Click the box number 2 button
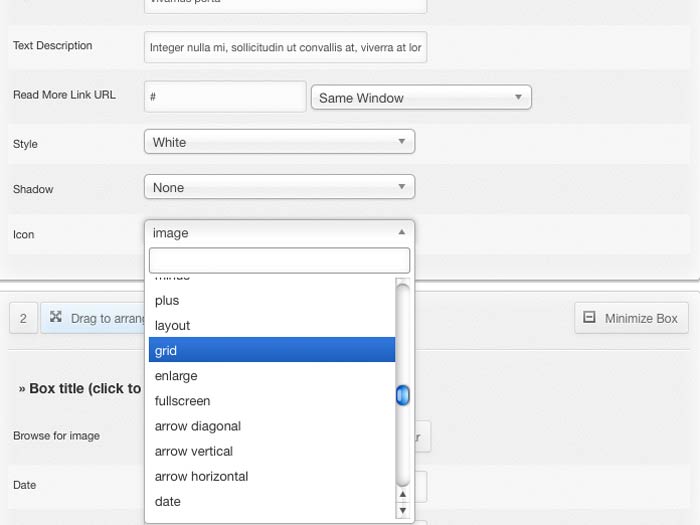700x525 pixels. [22, 318]
